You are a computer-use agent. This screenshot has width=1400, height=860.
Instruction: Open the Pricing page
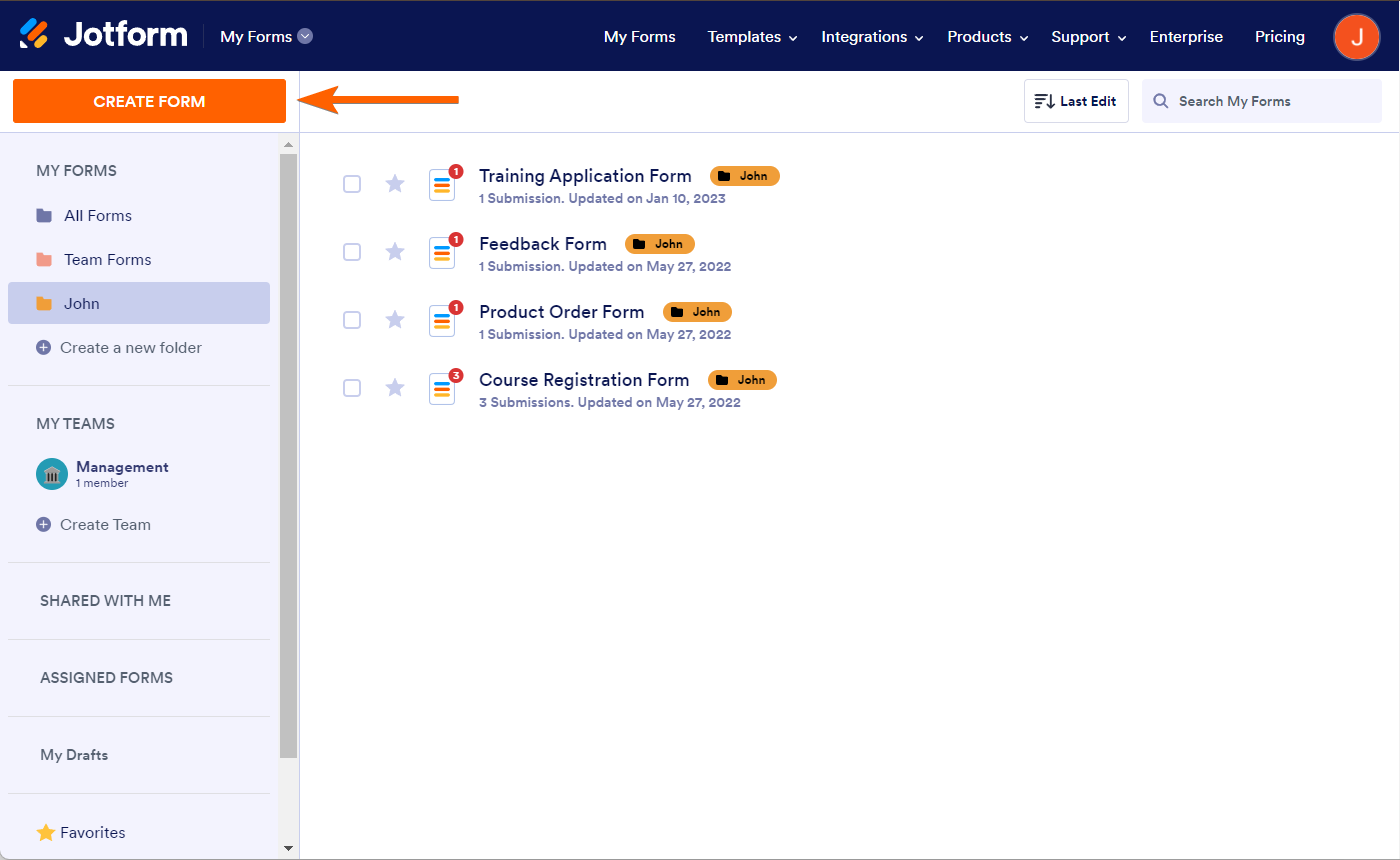tap(1280, 37)
